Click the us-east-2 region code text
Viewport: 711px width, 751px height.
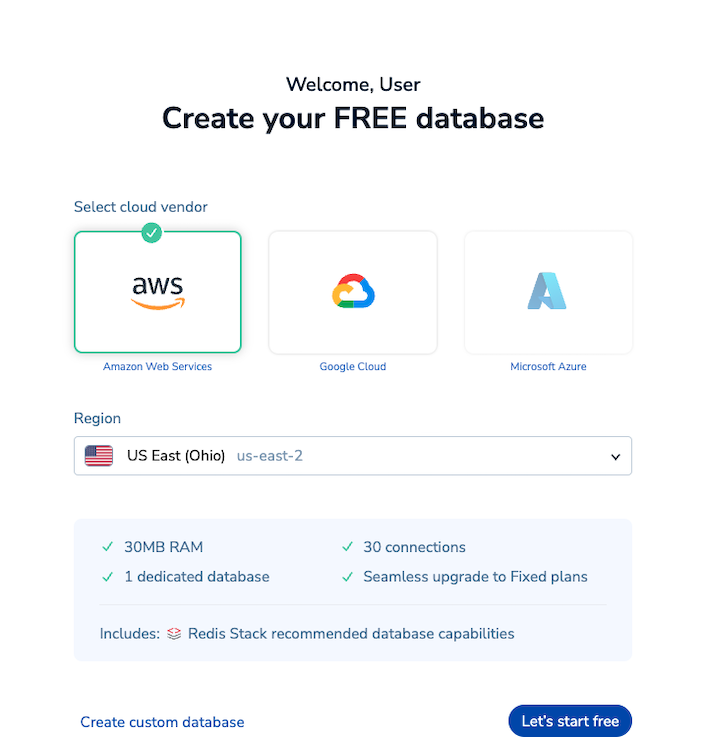[x=270, y=456]
